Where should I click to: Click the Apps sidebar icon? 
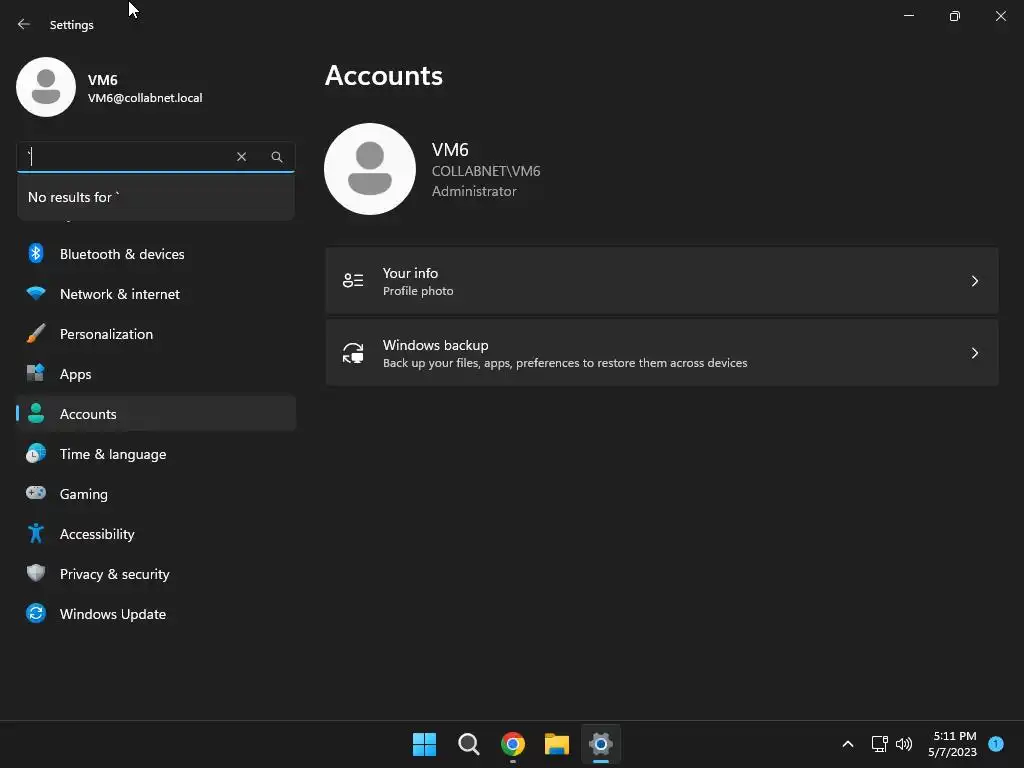coord(36,374)
